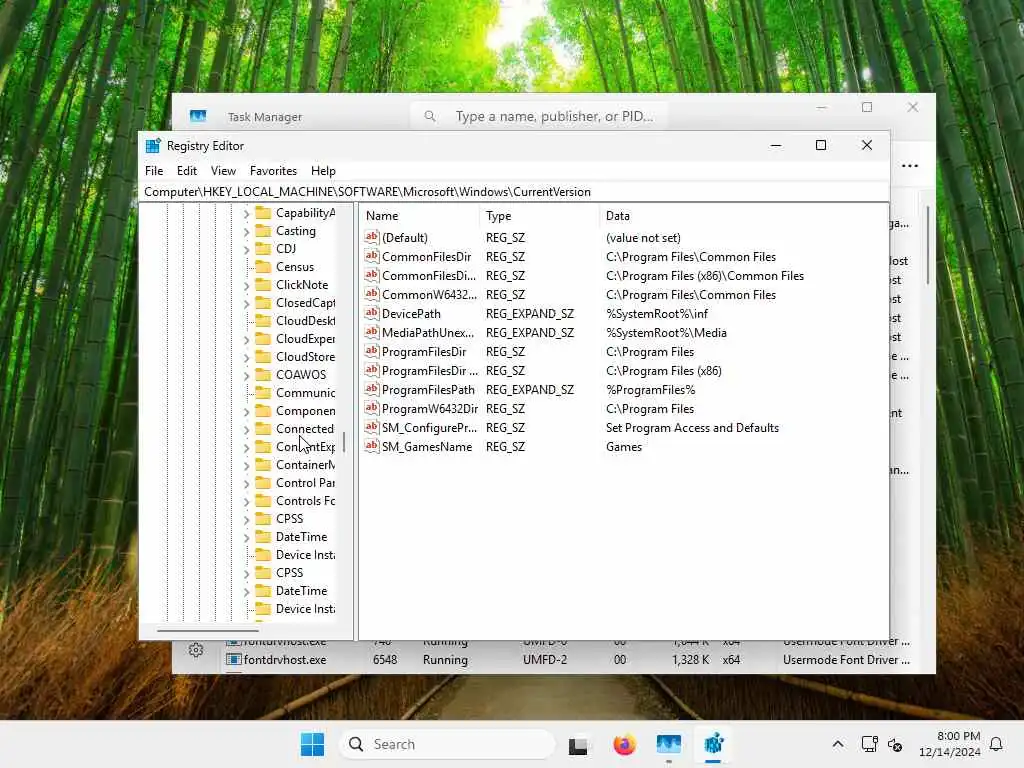Click the Task Manager window app icon
The height and width of the screenshot is (768, 1024).
[198, 116]
